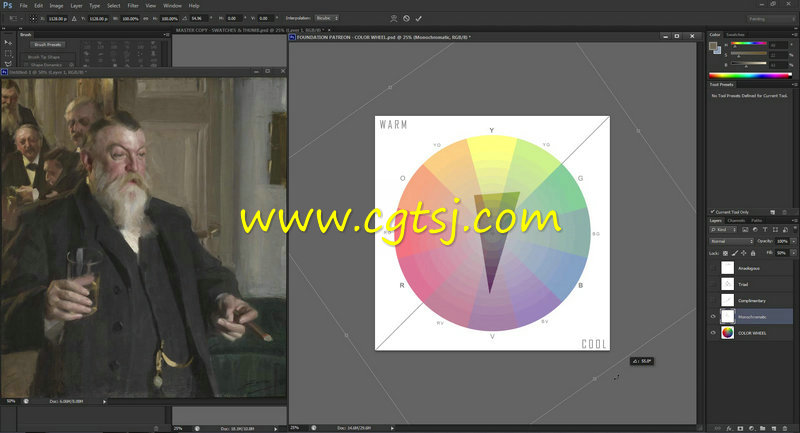Viewport: 800px width, 433px height.
Task: Create a new group folder icon
Action: tap(763, 428)
